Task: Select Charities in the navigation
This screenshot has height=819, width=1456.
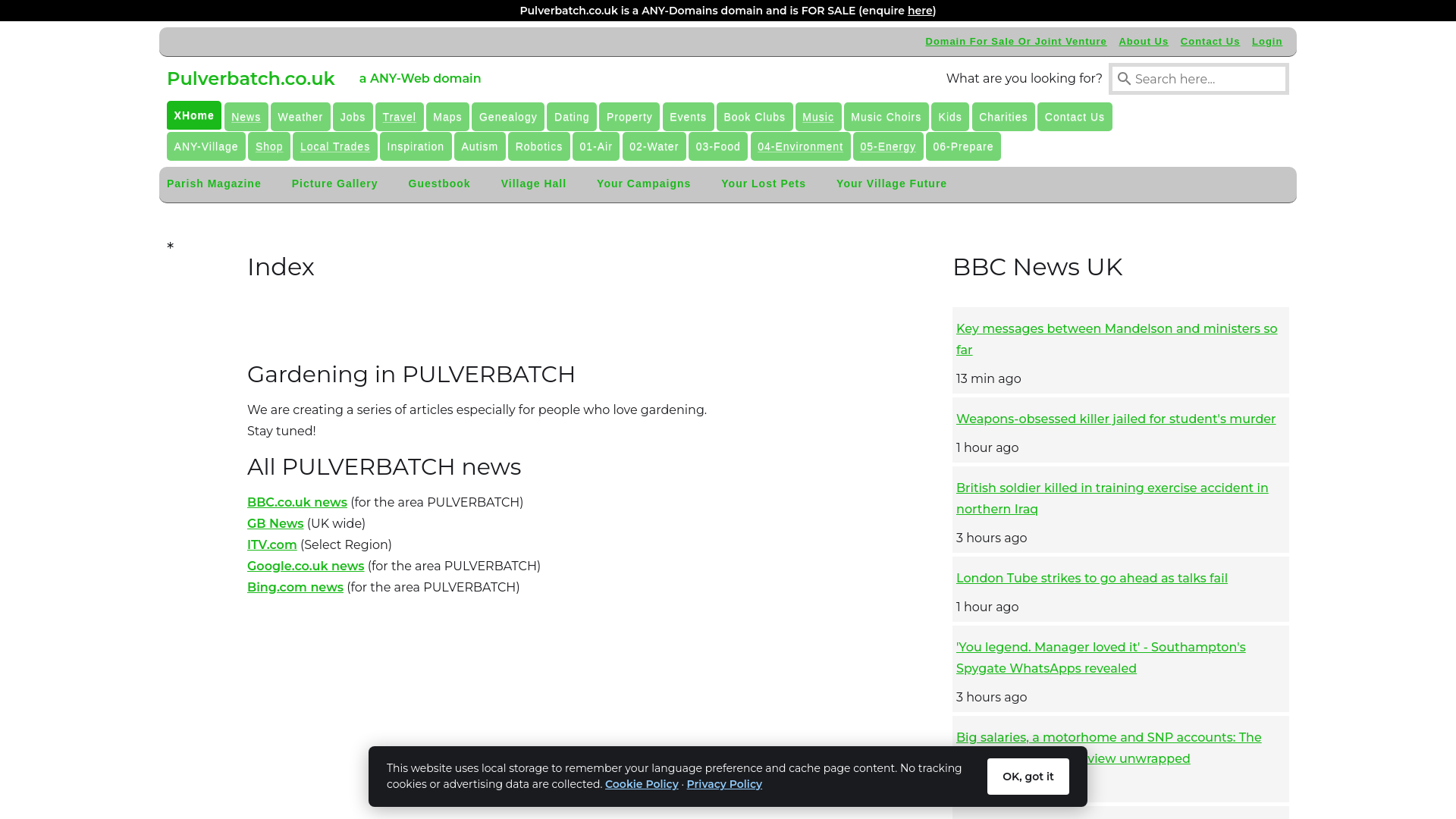Action: pos(1003,117)
